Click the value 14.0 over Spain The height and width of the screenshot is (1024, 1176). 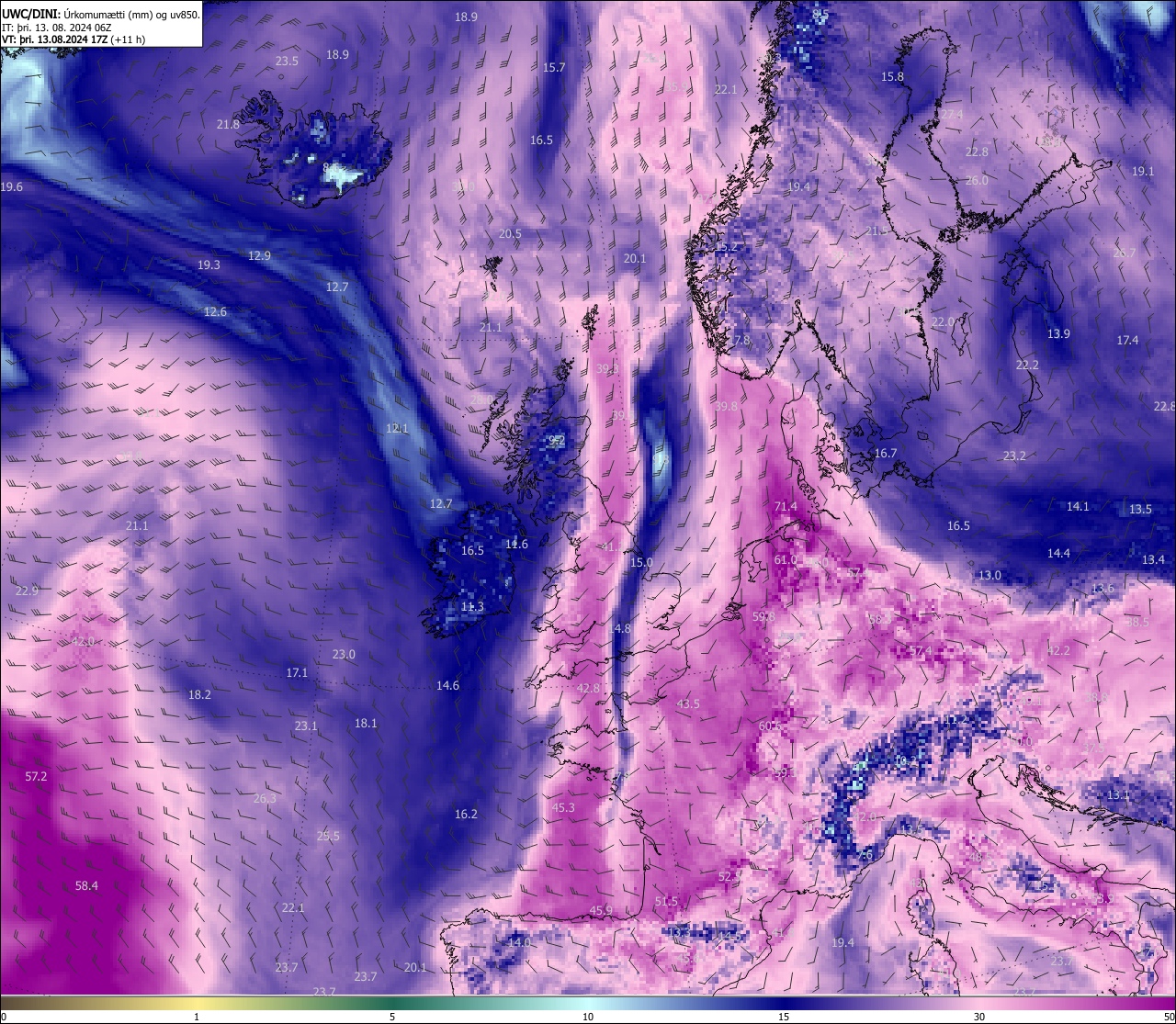click(x=519, y=941)
